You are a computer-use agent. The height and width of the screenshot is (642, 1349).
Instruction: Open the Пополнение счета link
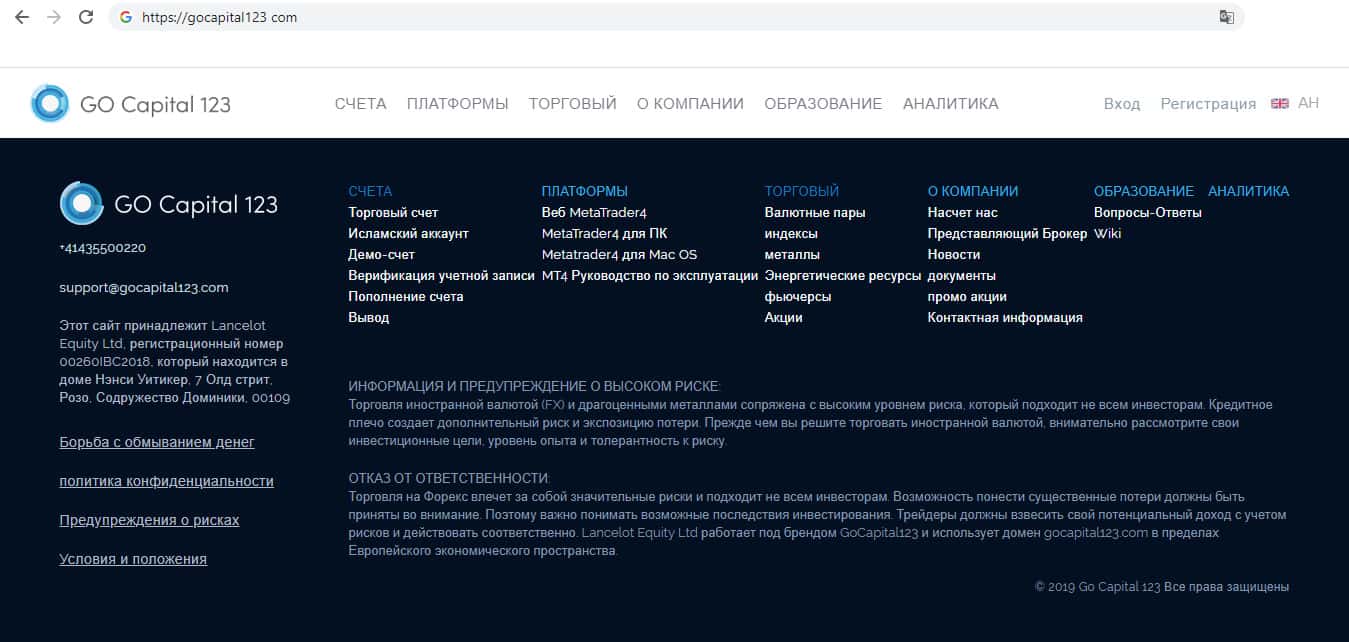405,296
